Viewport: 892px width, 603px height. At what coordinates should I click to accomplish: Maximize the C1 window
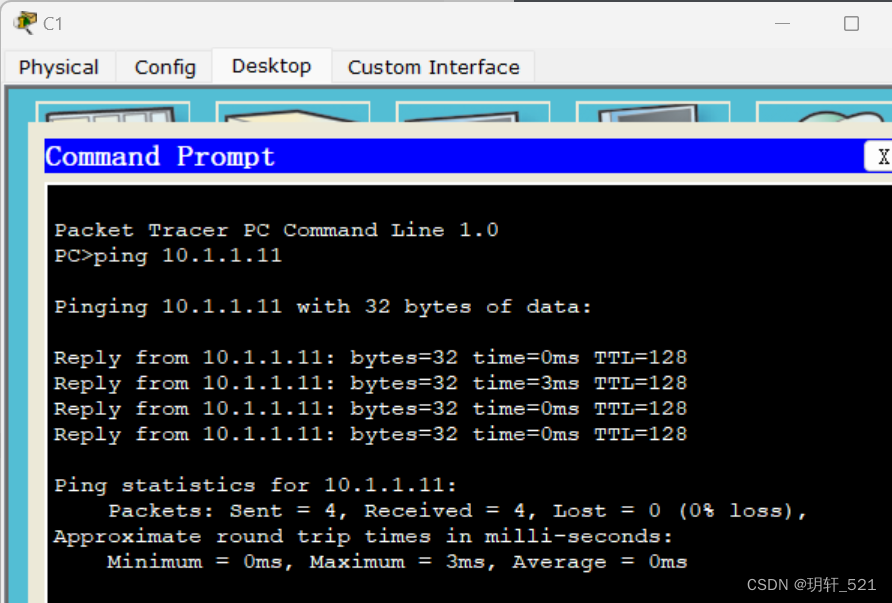click(851, 24)
